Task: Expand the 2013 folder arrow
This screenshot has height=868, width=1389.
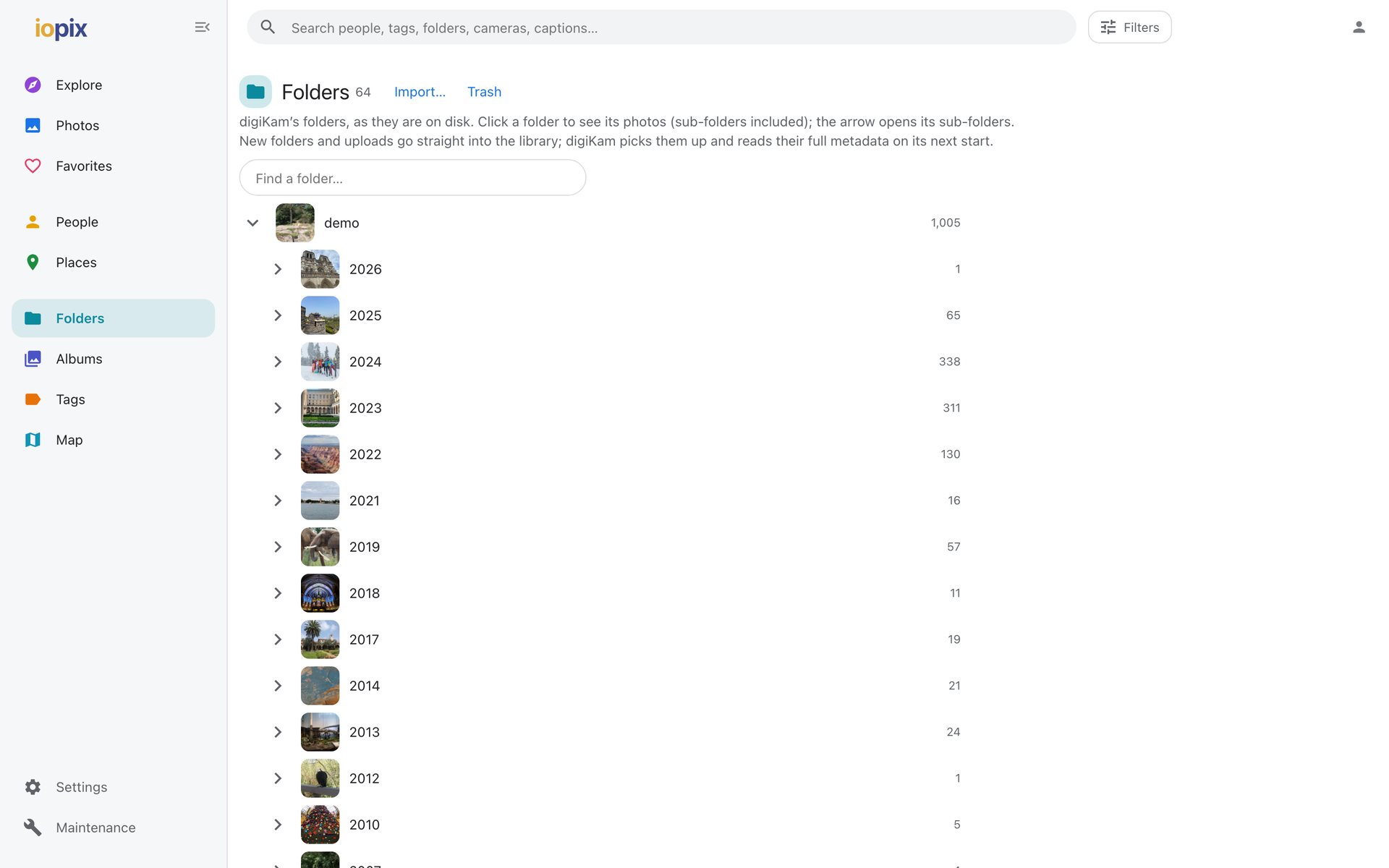Action: (278, 732)
